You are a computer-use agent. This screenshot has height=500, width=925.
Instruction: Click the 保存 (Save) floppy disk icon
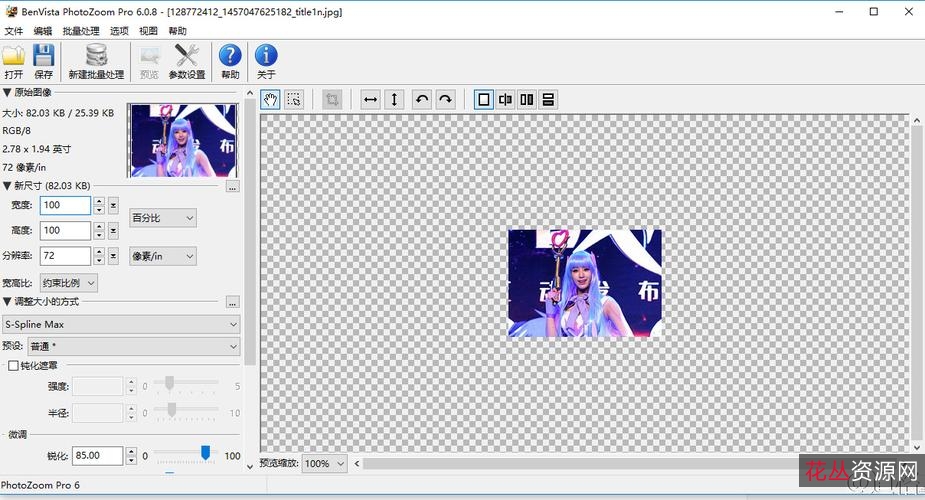[x=43, y=61]
